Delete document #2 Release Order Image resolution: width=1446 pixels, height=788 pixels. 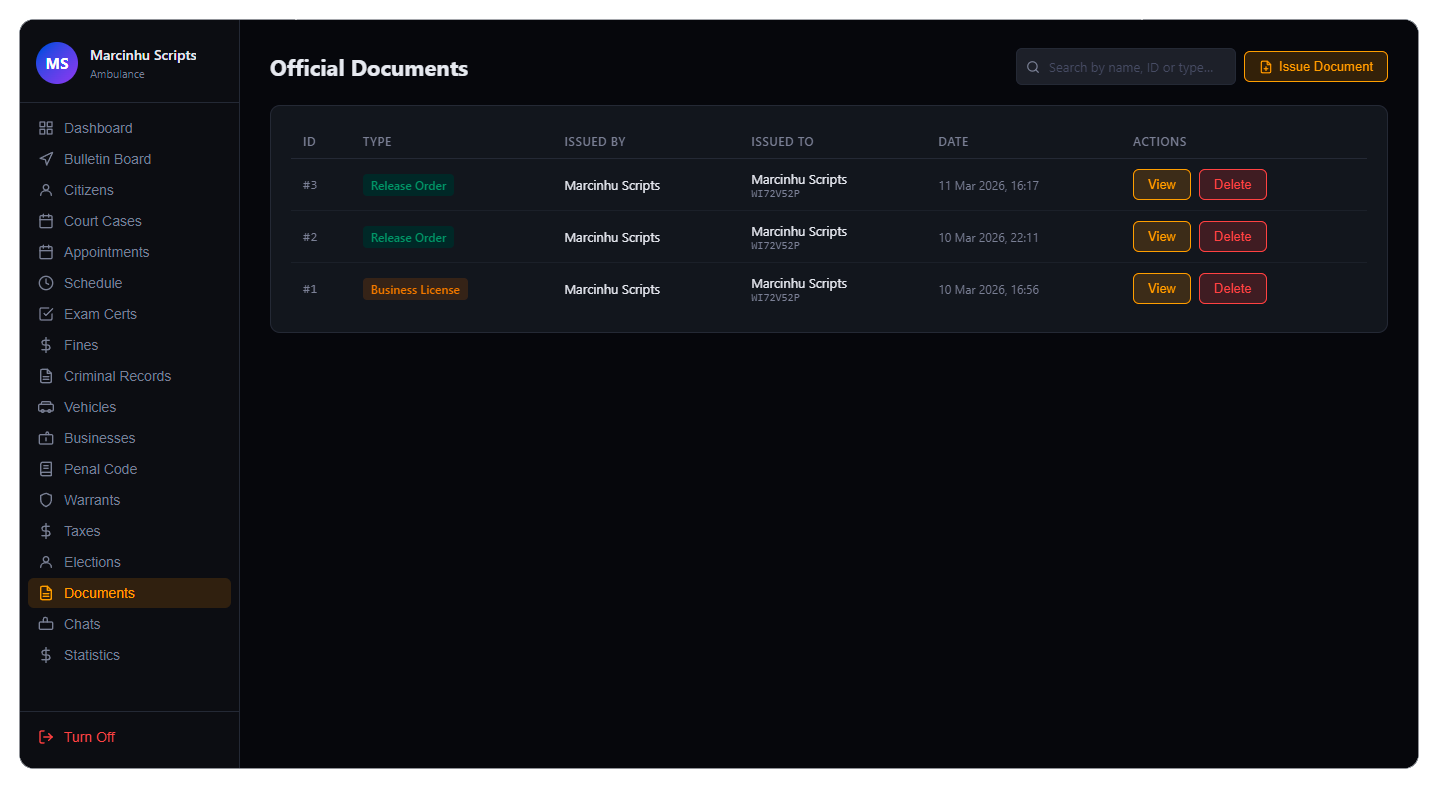pyautogui.click(x=1232, y=237)
